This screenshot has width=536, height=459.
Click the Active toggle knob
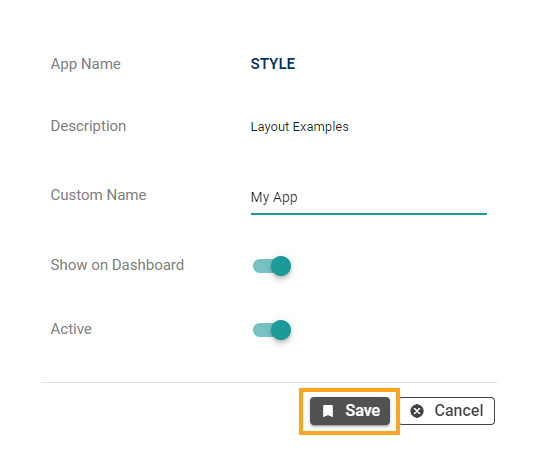point(281,330)
